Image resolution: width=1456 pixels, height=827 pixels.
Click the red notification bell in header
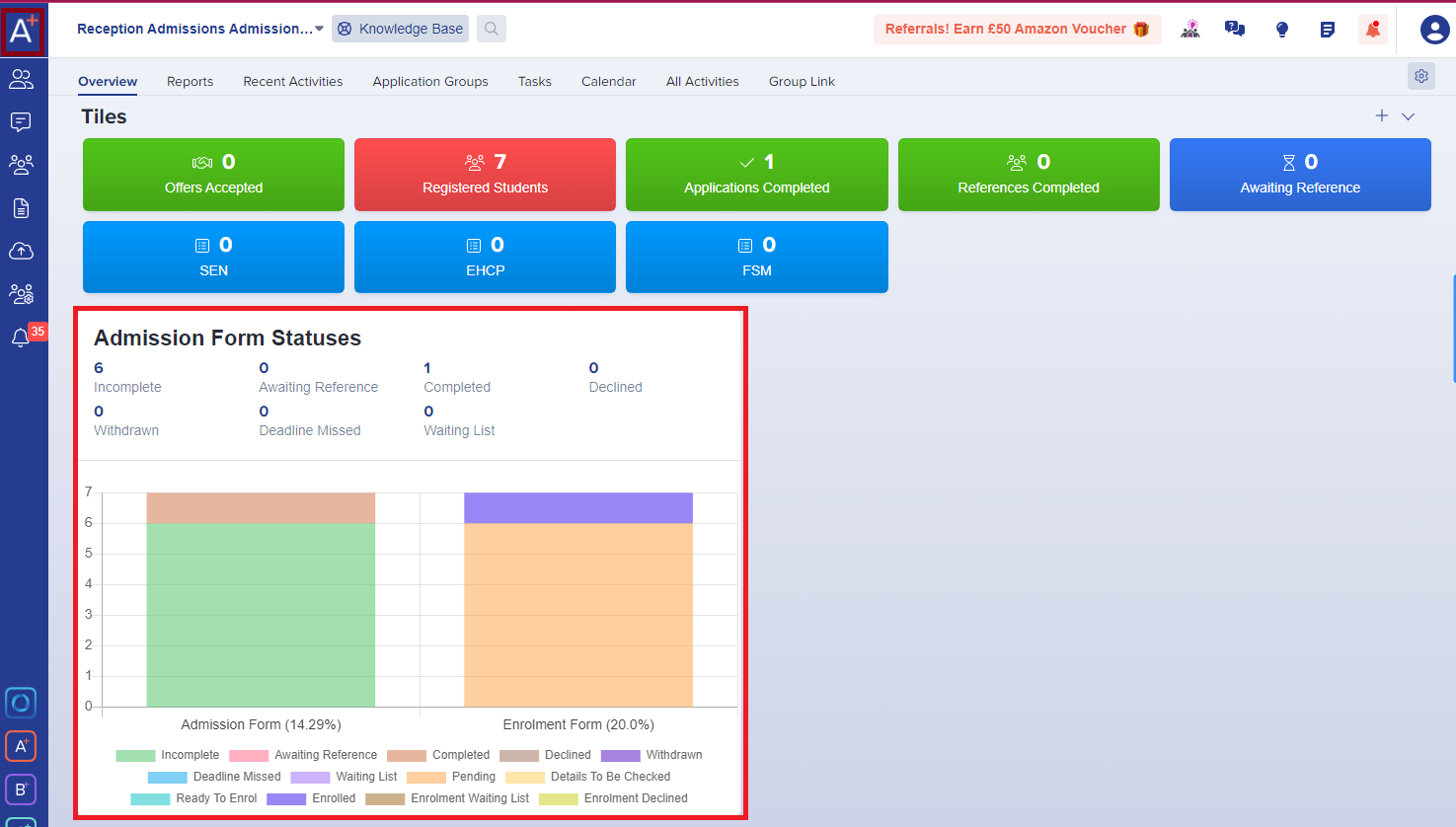coord(1373,30)
